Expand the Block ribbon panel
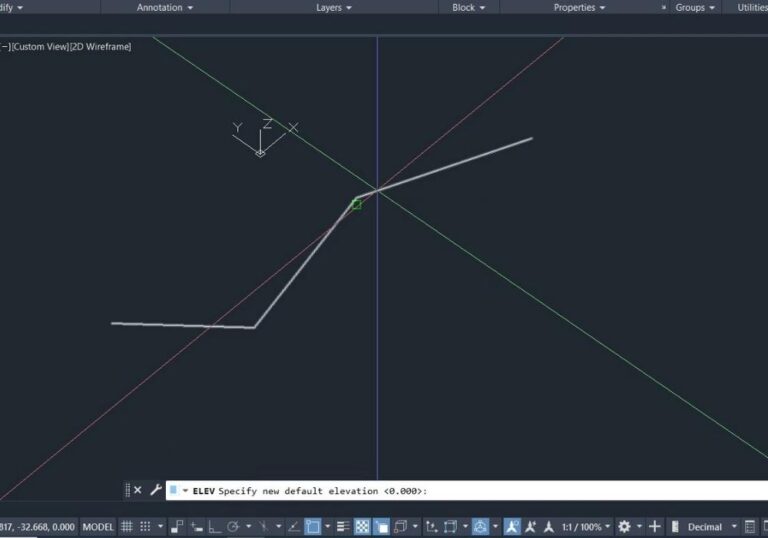Viewport: 768px width, 538px height. (x=468, y=7)
